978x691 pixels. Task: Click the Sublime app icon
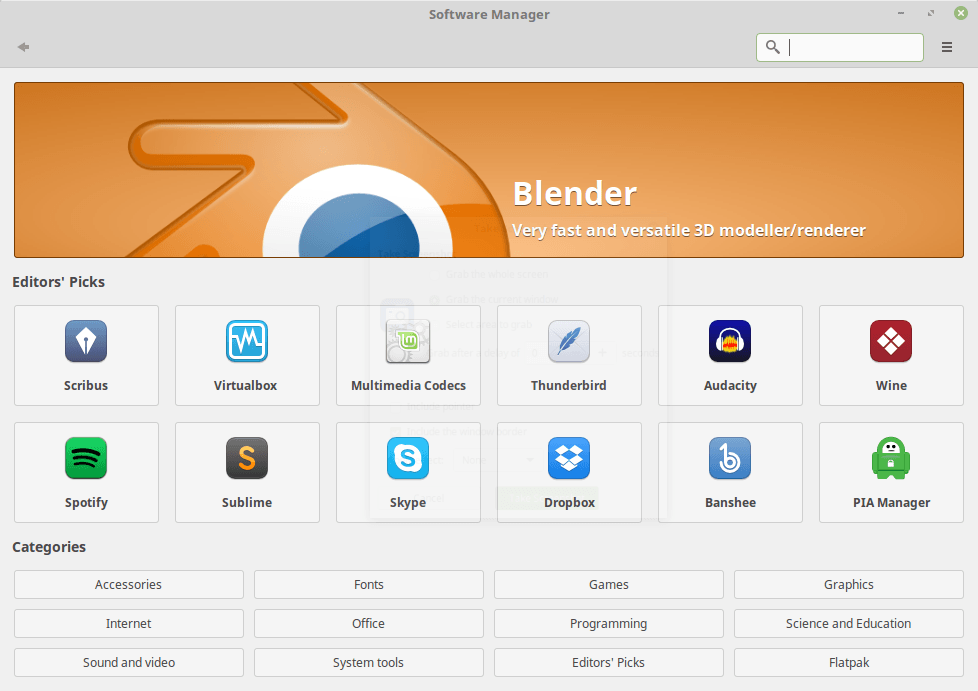point(247,458)
